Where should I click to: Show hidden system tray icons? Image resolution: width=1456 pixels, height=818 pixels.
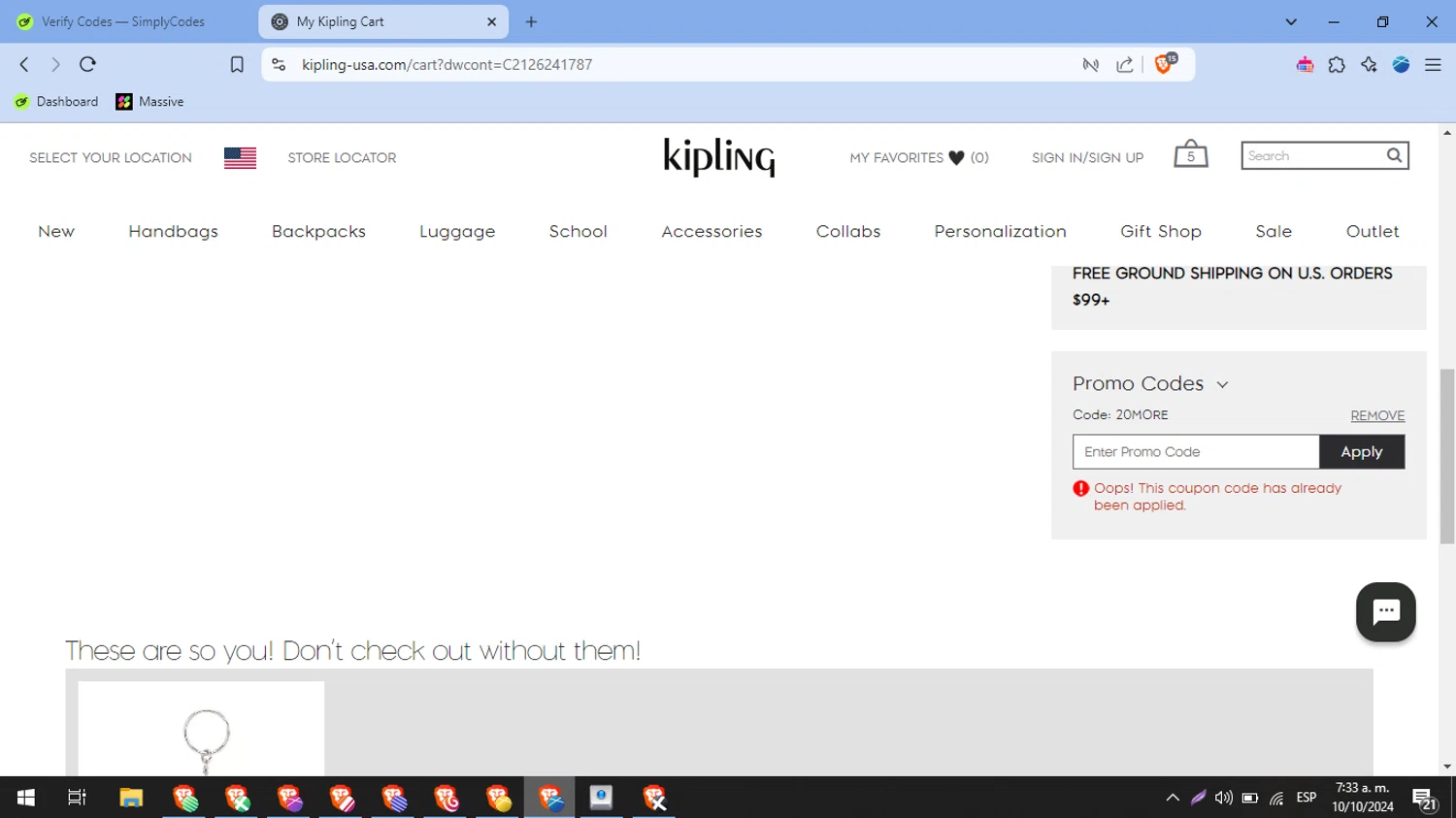coord(1173,798)
